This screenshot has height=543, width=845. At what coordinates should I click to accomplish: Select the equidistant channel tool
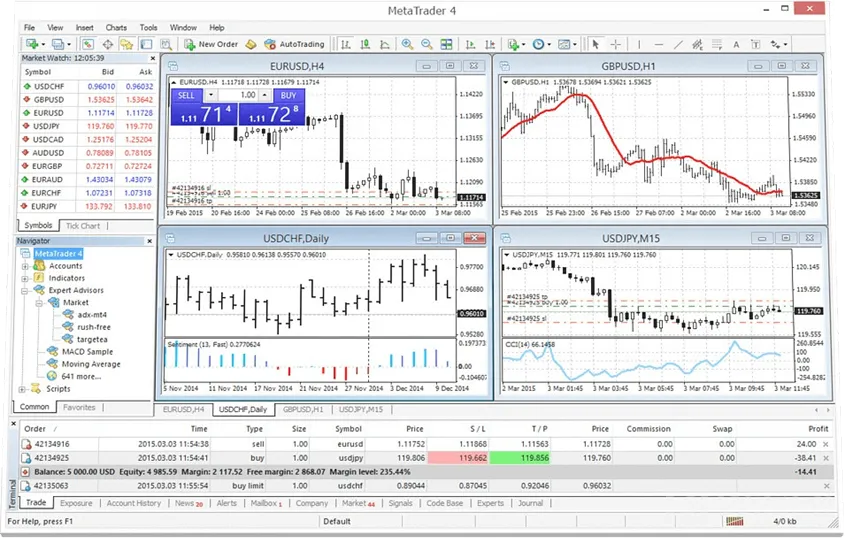pyautogui.click(x=697, y=44)
